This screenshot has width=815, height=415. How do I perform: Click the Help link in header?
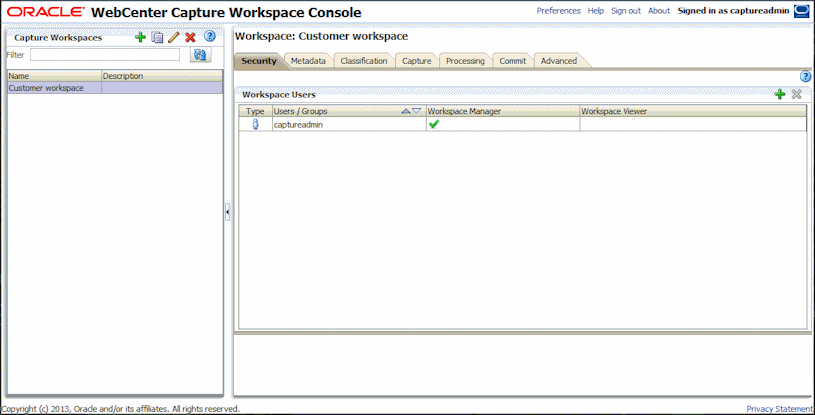pyautogui.click(x=596, y=11)
